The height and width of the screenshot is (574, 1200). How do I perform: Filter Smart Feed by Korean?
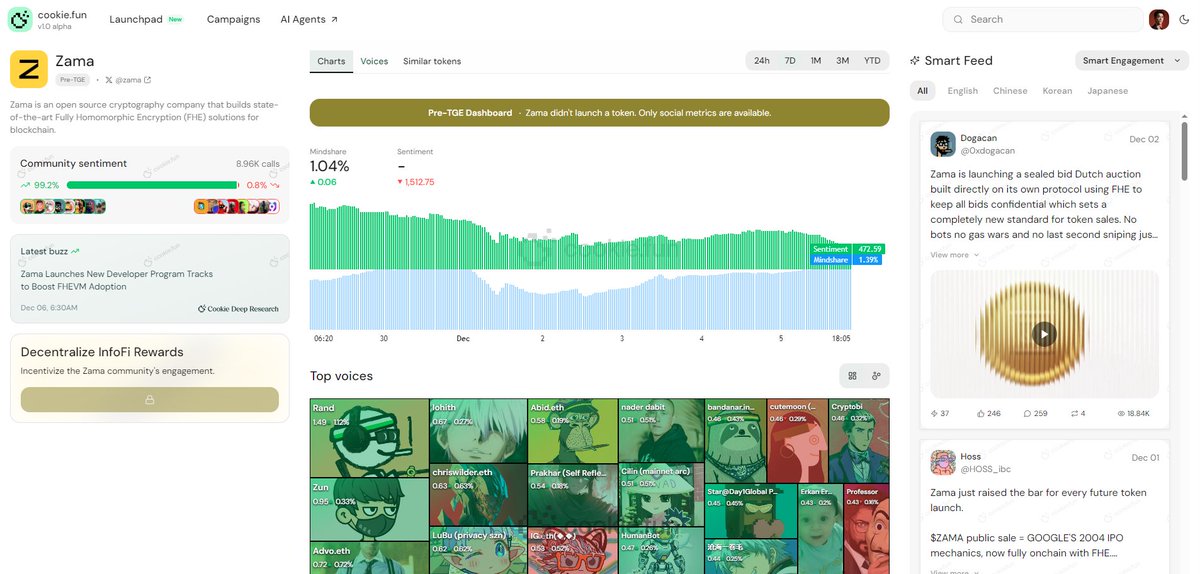[1057, 91]
